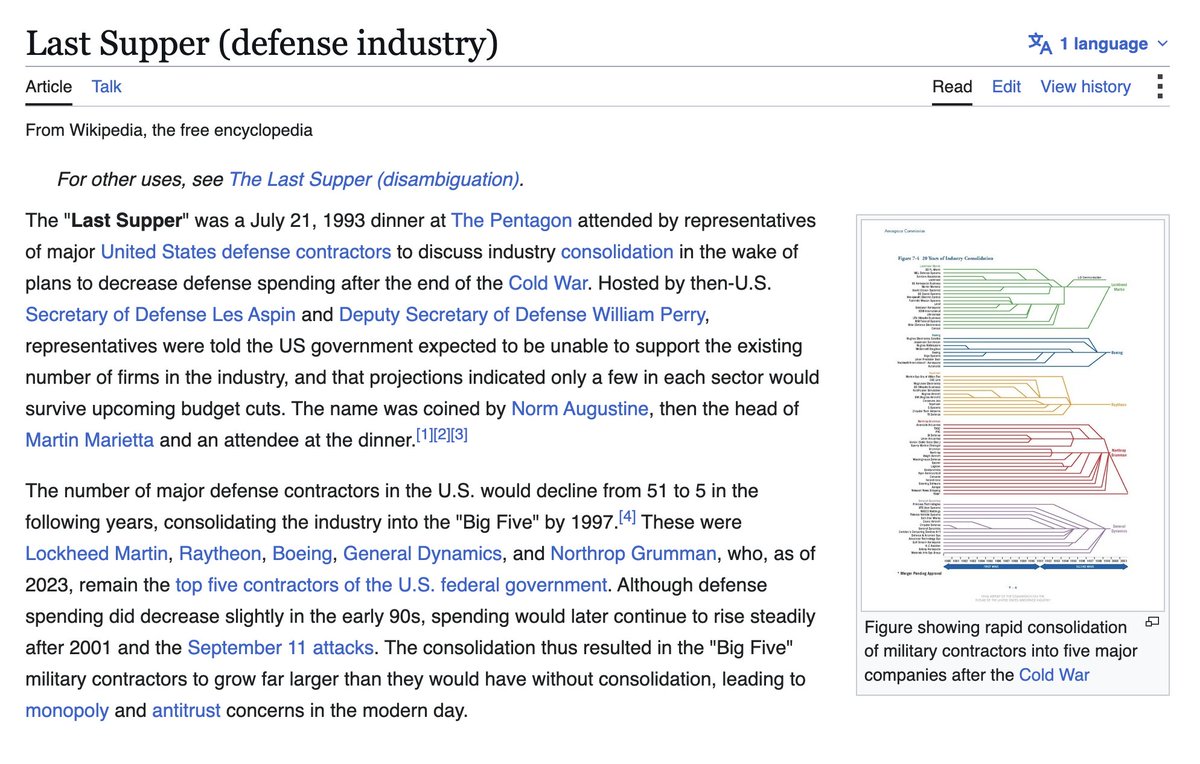The height and width of the screenshot is (764, 1200).
Task: Open top five contractors of U.S. federal government link
Action: click(x=391, y=585)
